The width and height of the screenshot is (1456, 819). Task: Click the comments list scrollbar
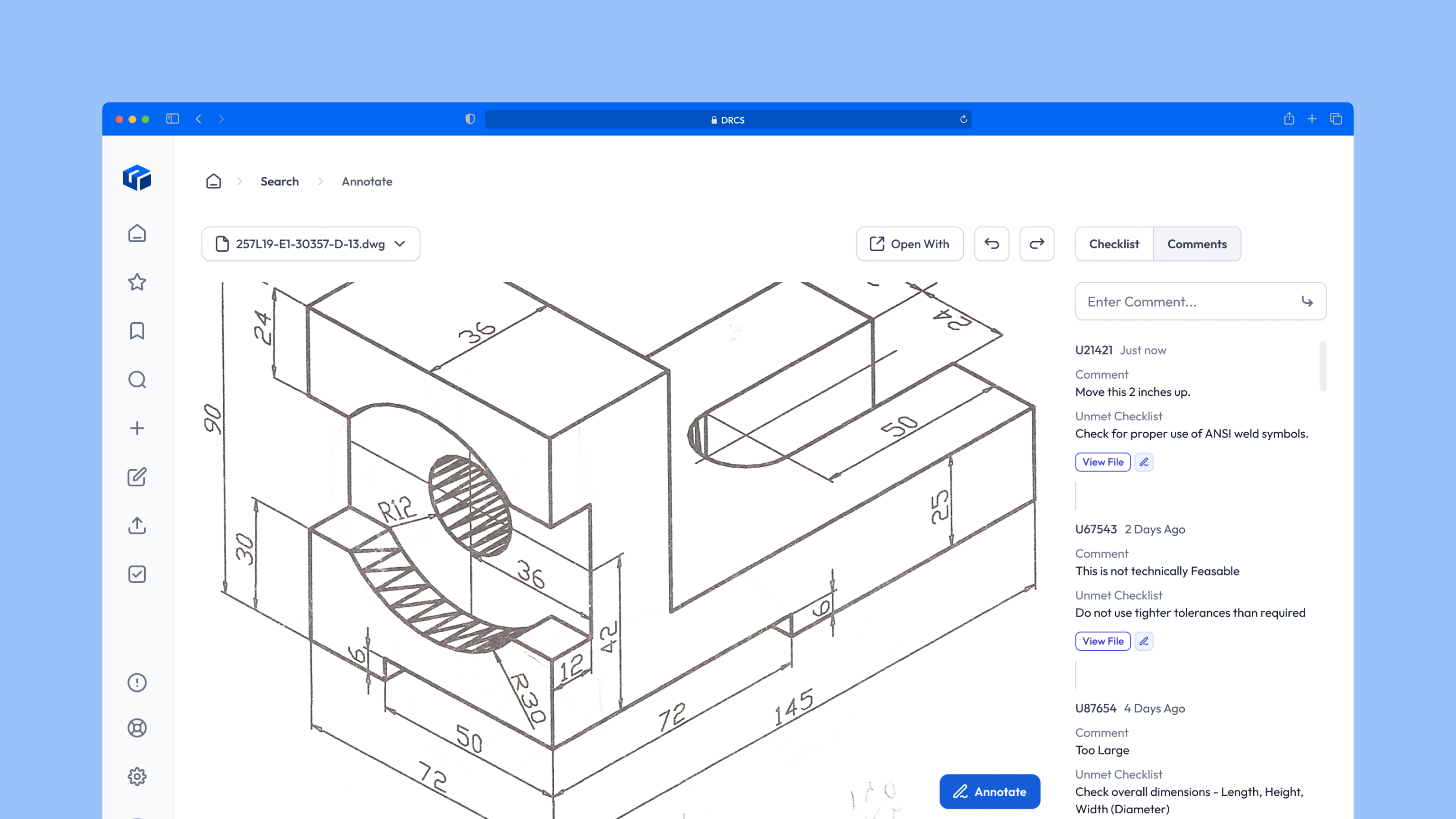(x=1323, y=366)
